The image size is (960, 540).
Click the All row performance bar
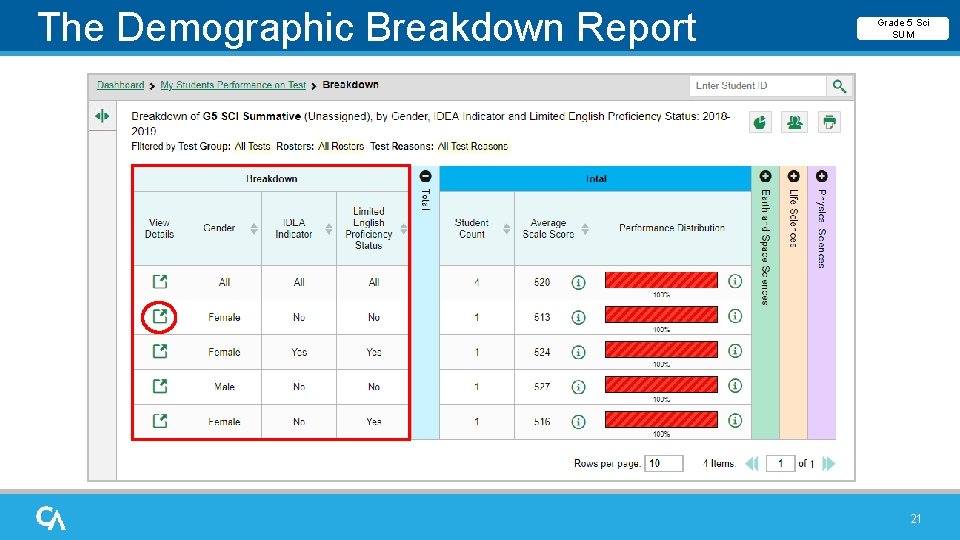click(661, 280)
